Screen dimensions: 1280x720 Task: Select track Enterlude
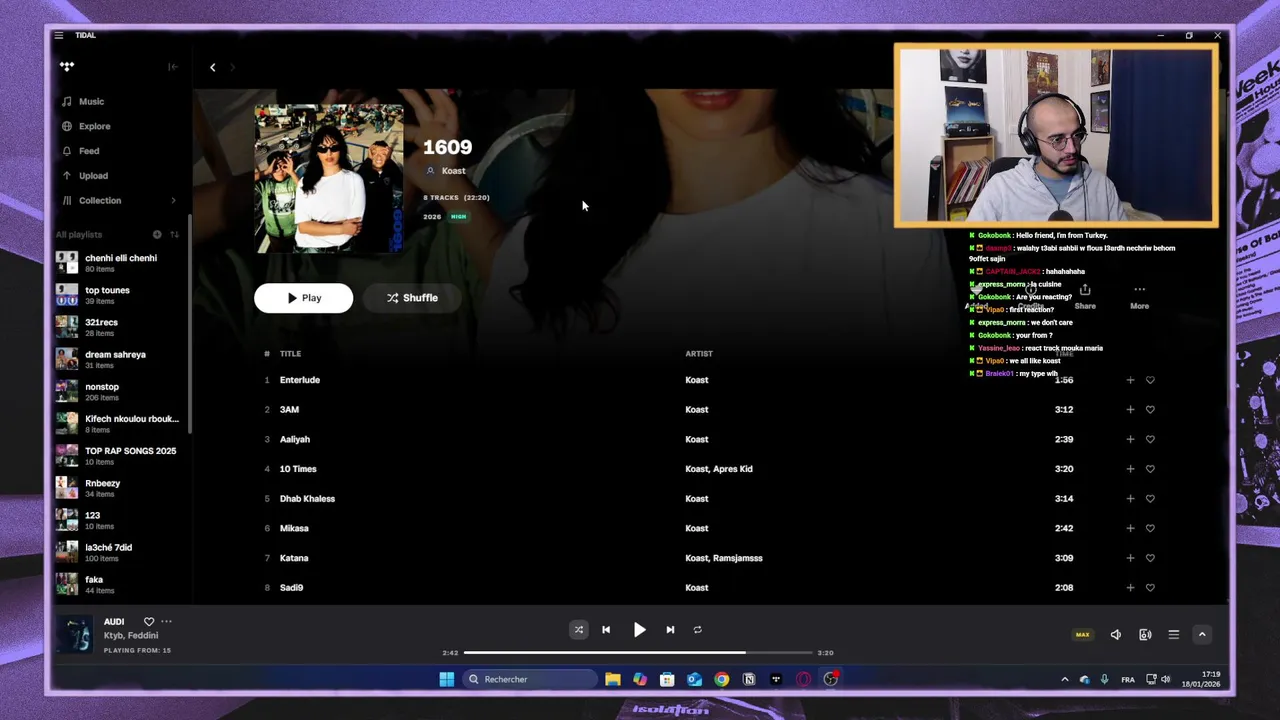pos(300,380)
